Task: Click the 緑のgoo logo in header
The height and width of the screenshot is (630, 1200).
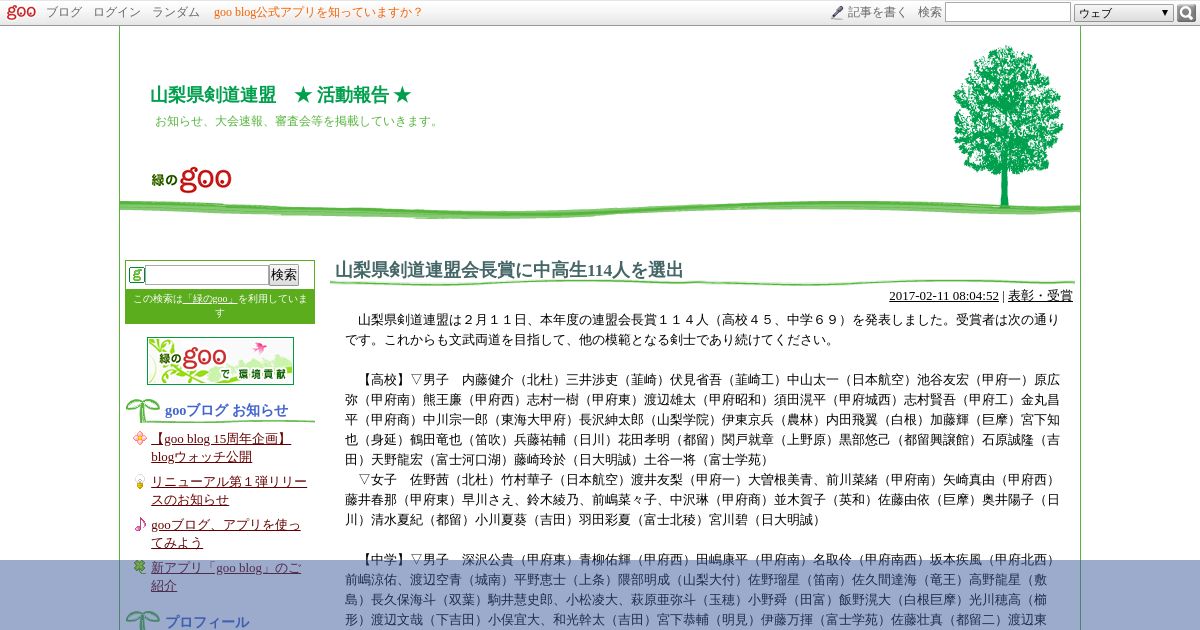Action: (191, 179)
